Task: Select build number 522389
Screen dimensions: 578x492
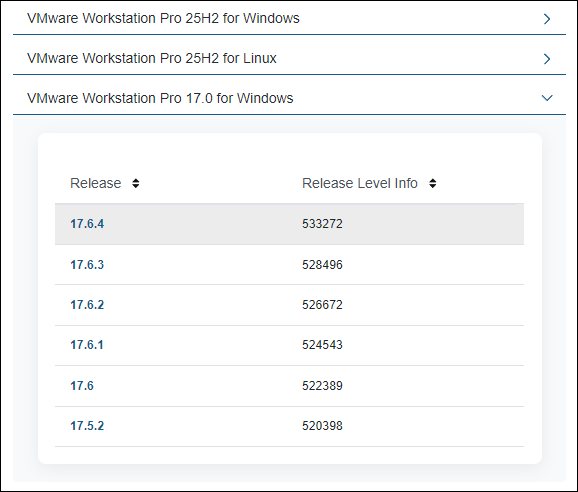Action: 323,386
